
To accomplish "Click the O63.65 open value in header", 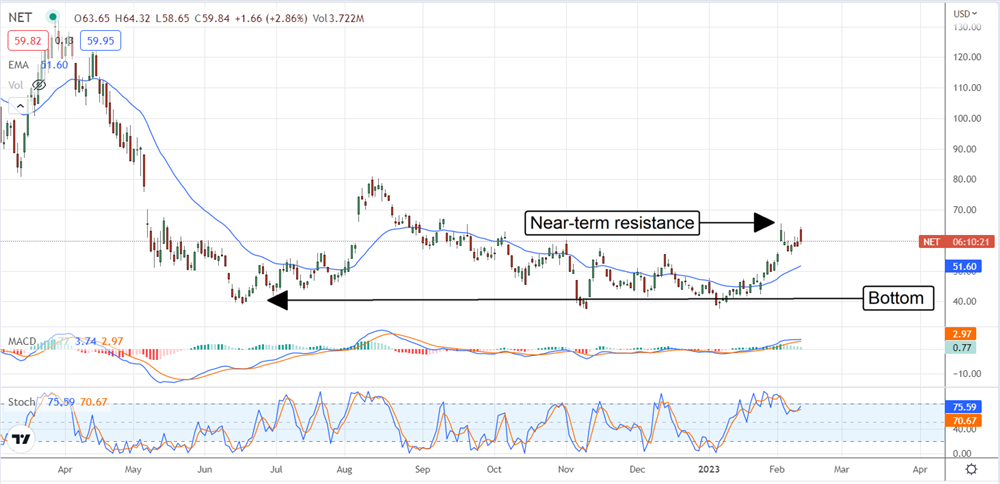I will (x=91, y=18).
